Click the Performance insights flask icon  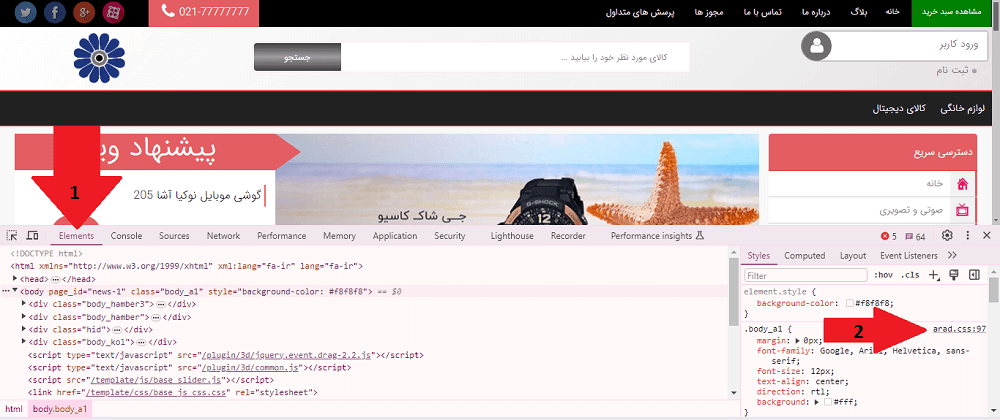[x=700, y=236]
